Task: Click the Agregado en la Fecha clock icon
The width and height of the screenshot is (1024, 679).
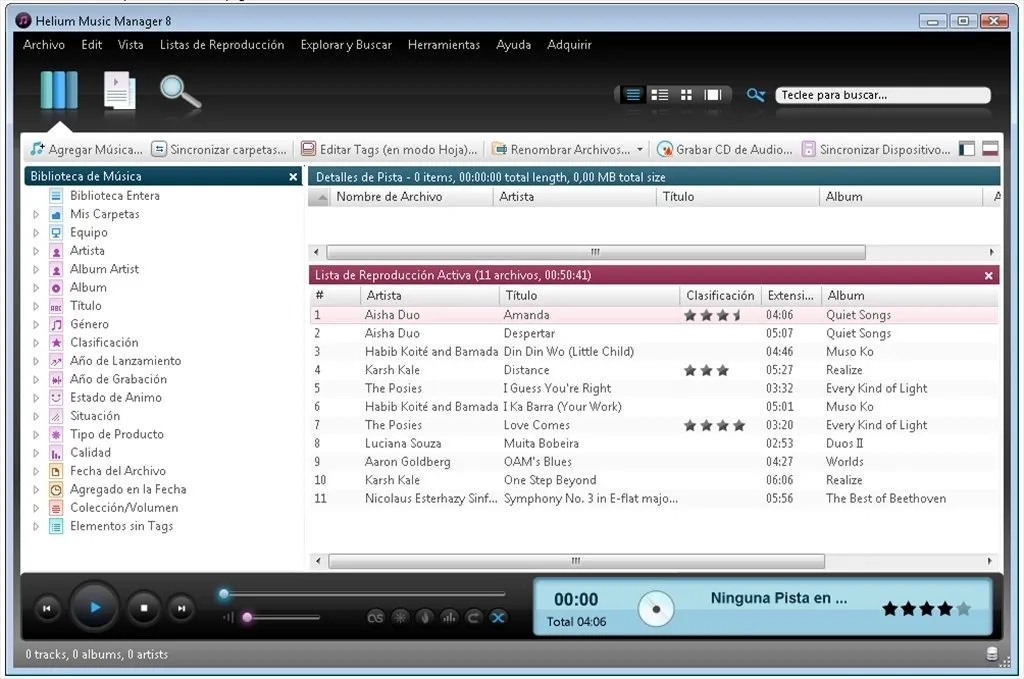Action: [x=56, y=490]
